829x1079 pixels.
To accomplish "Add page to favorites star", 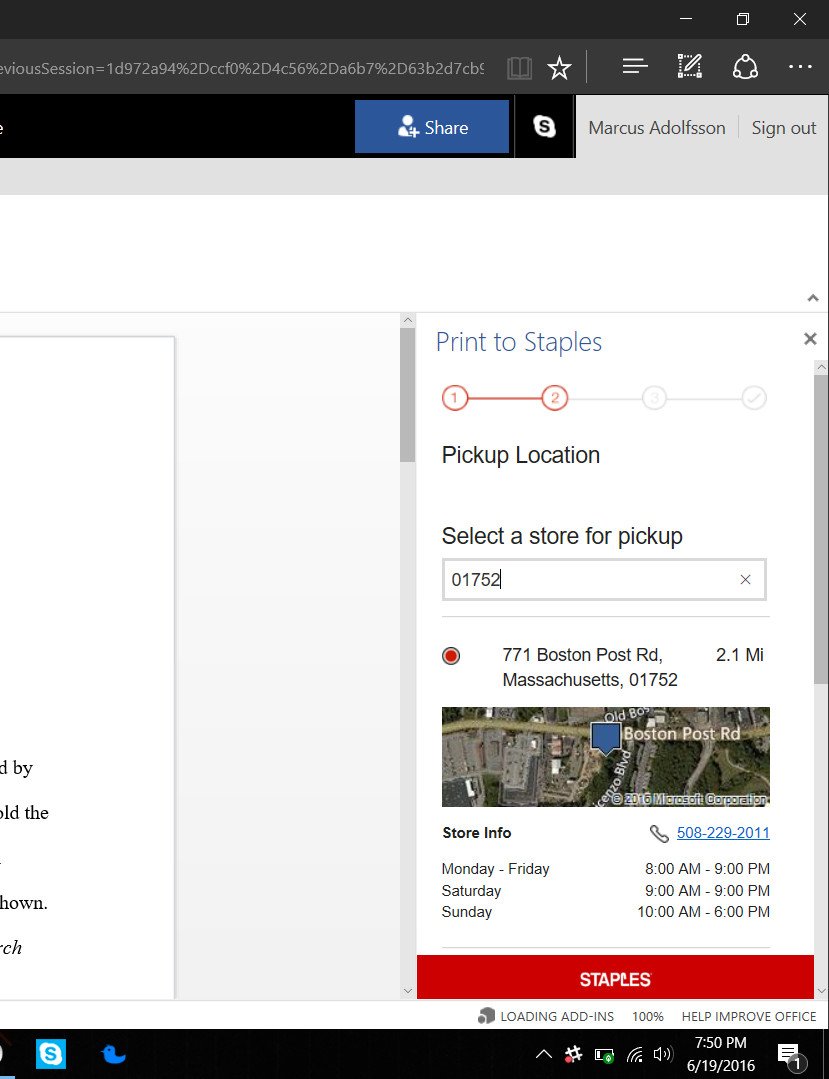I will tap(559, 67).
